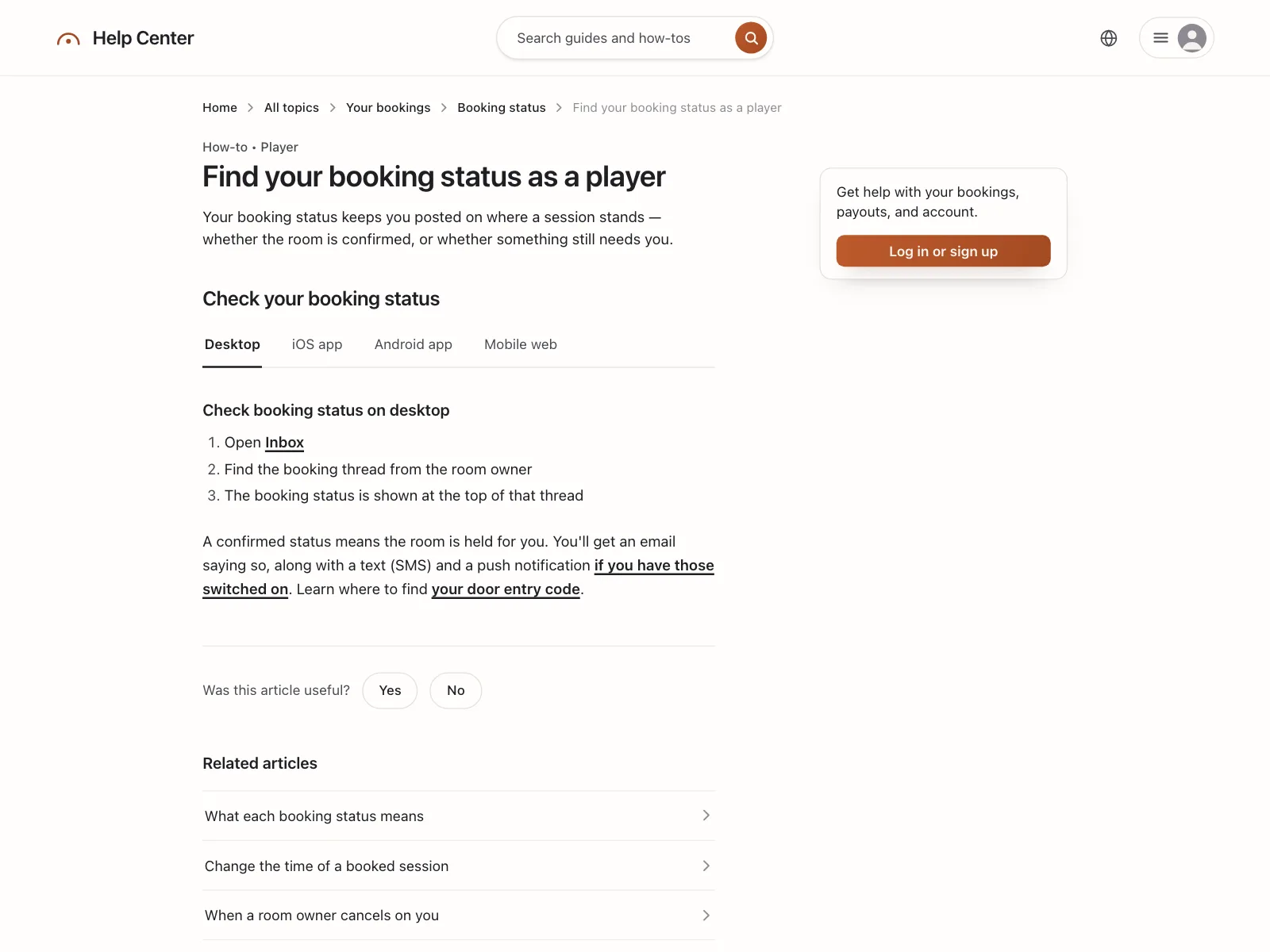Click 'Find your booking status as a player' breadcrumb
Screen dimensions: 1270x952
click(x=677, y=108)
